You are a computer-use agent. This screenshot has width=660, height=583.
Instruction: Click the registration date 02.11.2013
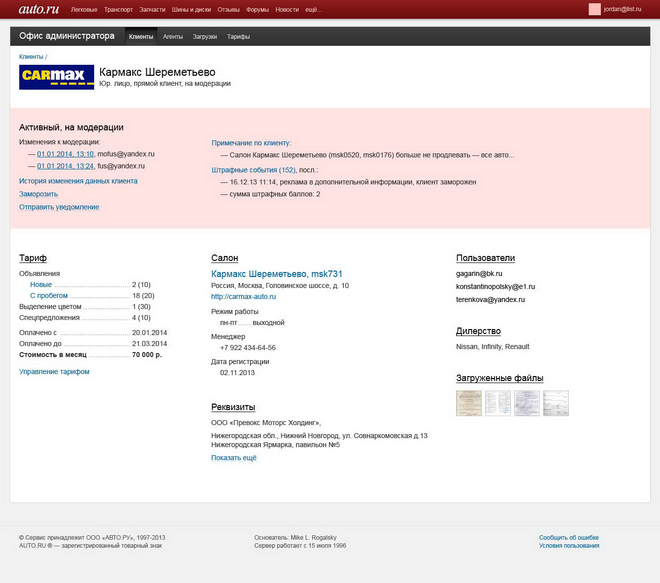pyautogui.click(x=237, y=373)
